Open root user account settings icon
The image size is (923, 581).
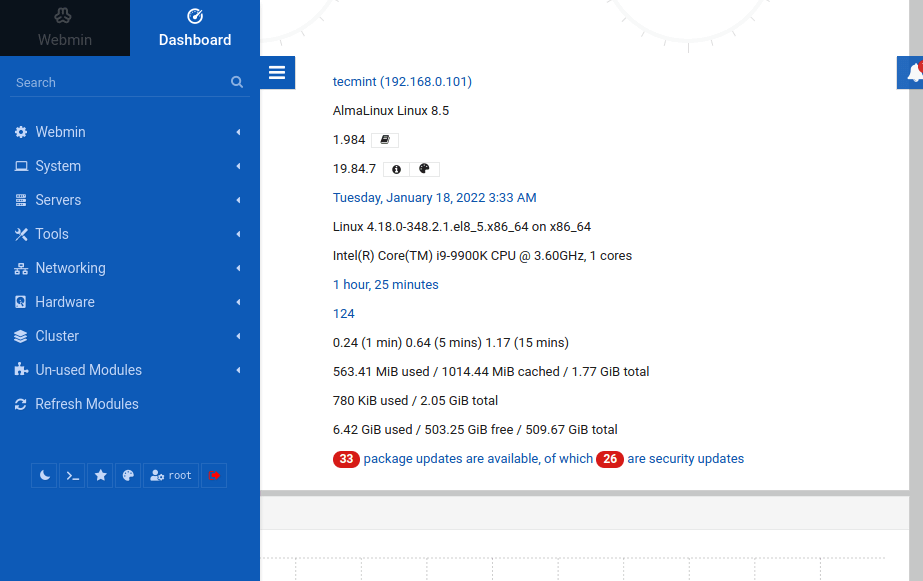click(170, 475)
